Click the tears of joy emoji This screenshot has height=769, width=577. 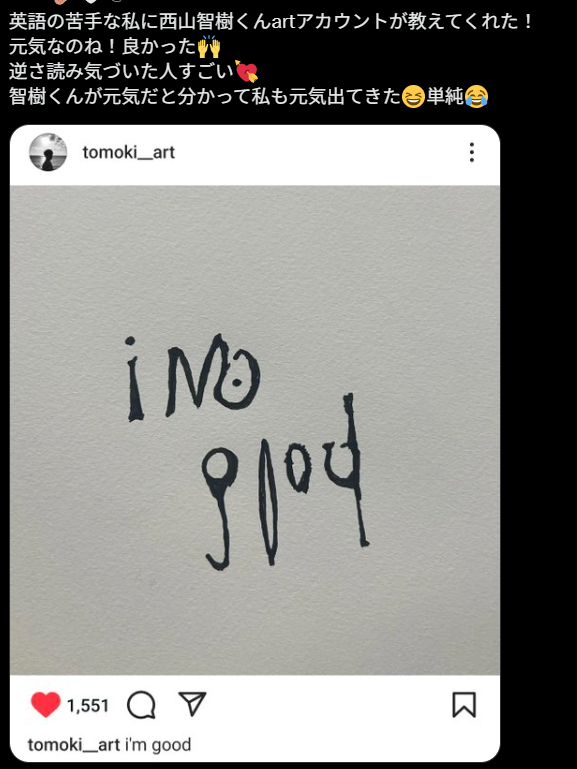coord(476,97)
